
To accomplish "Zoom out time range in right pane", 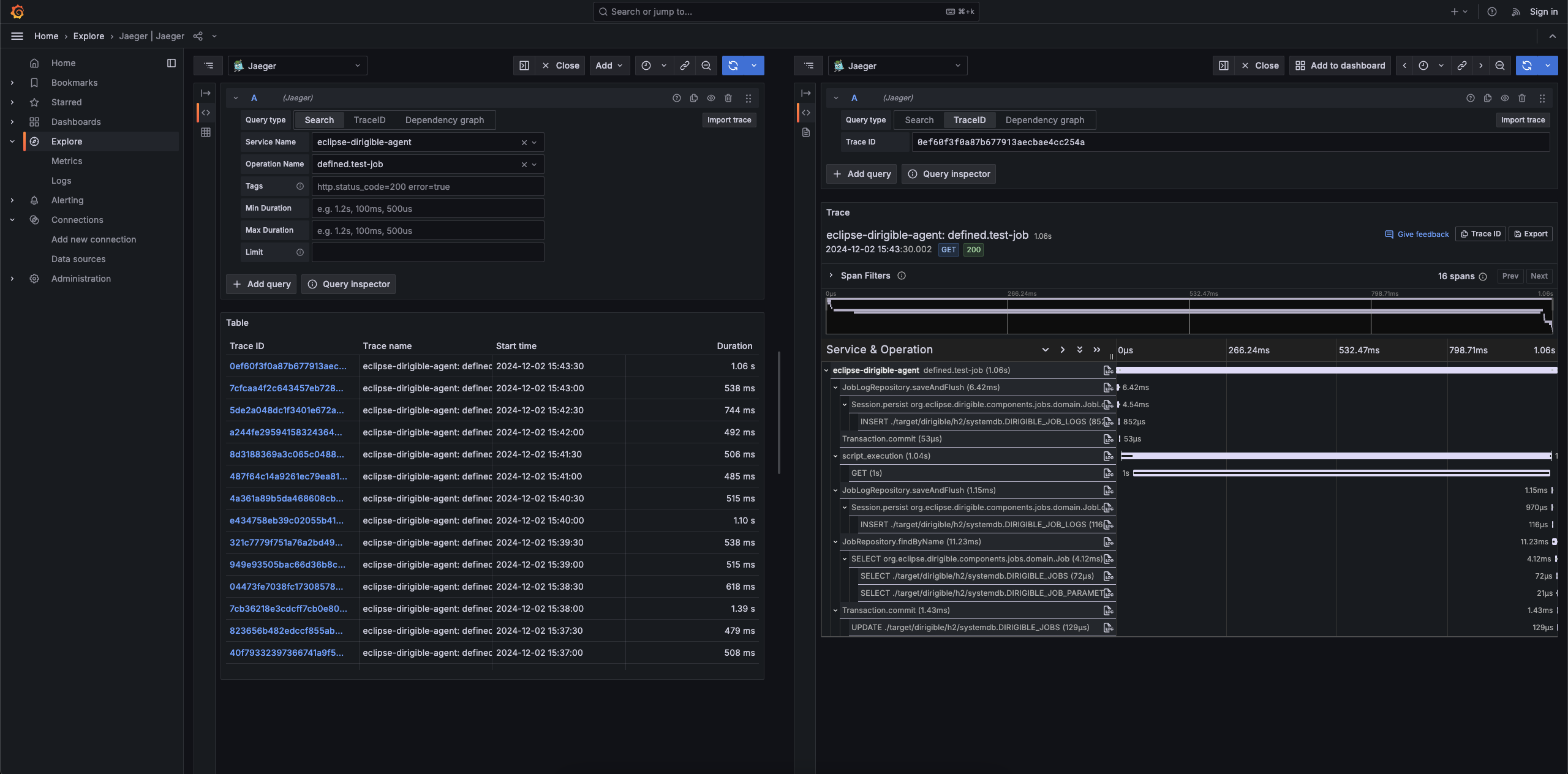I will coord(1500,66).
